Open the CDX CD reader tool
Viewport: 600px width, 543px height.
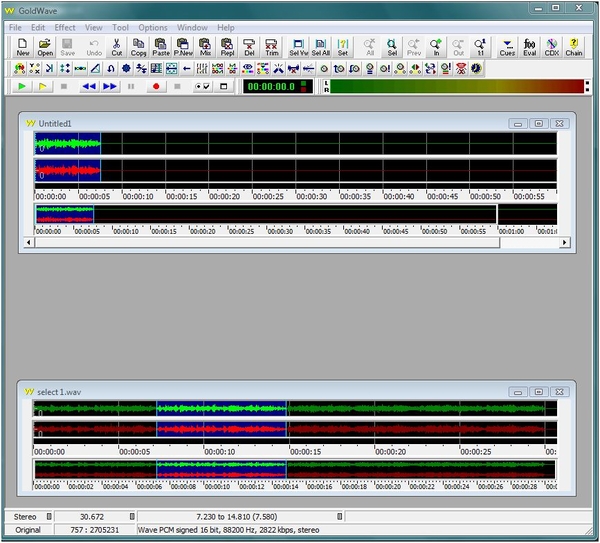tap(551, 47)
